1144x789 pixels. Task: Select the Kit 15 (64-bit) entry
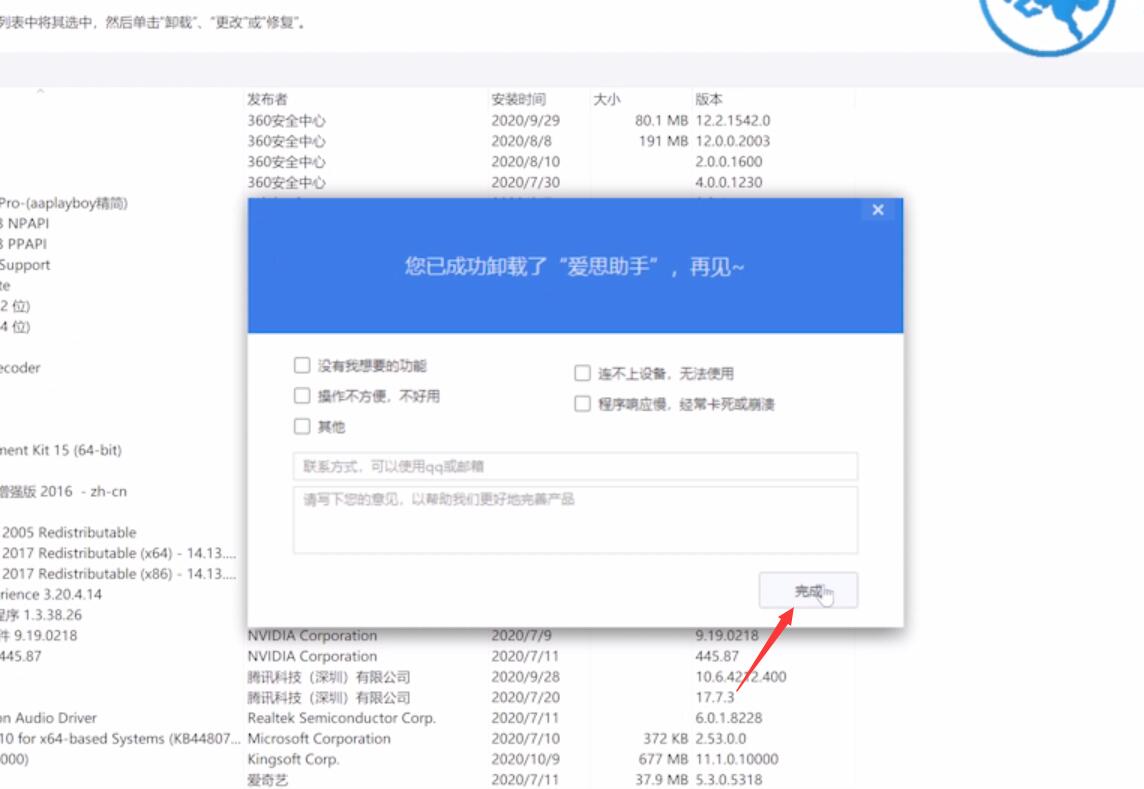coord(61,450)
